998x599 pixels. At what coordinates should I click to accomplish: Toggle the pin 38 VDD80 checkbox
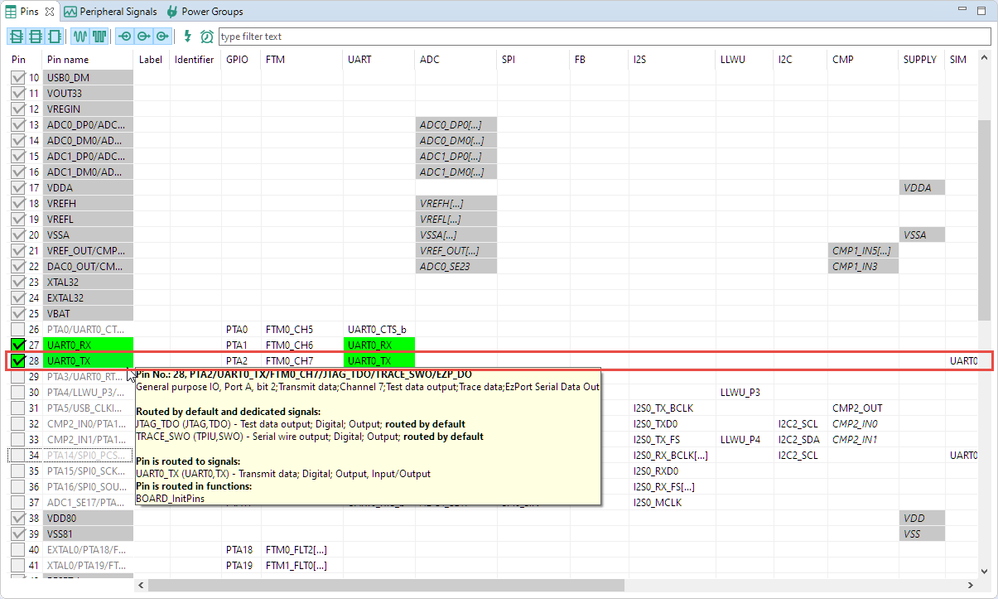(18, 518)
